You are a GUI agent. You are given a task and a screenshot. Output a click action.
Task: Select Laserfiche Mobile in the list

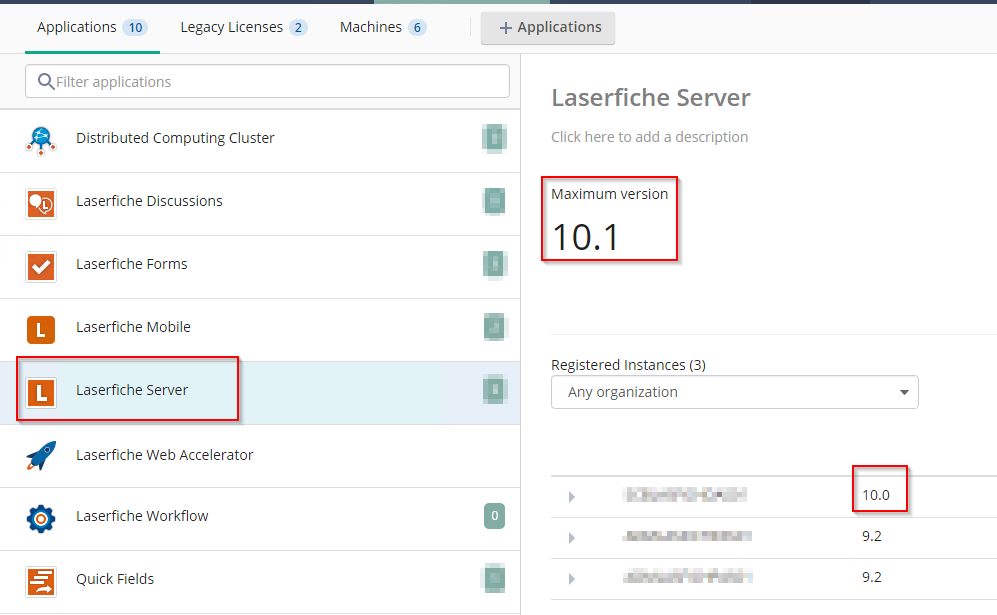(x=260, y=329)
